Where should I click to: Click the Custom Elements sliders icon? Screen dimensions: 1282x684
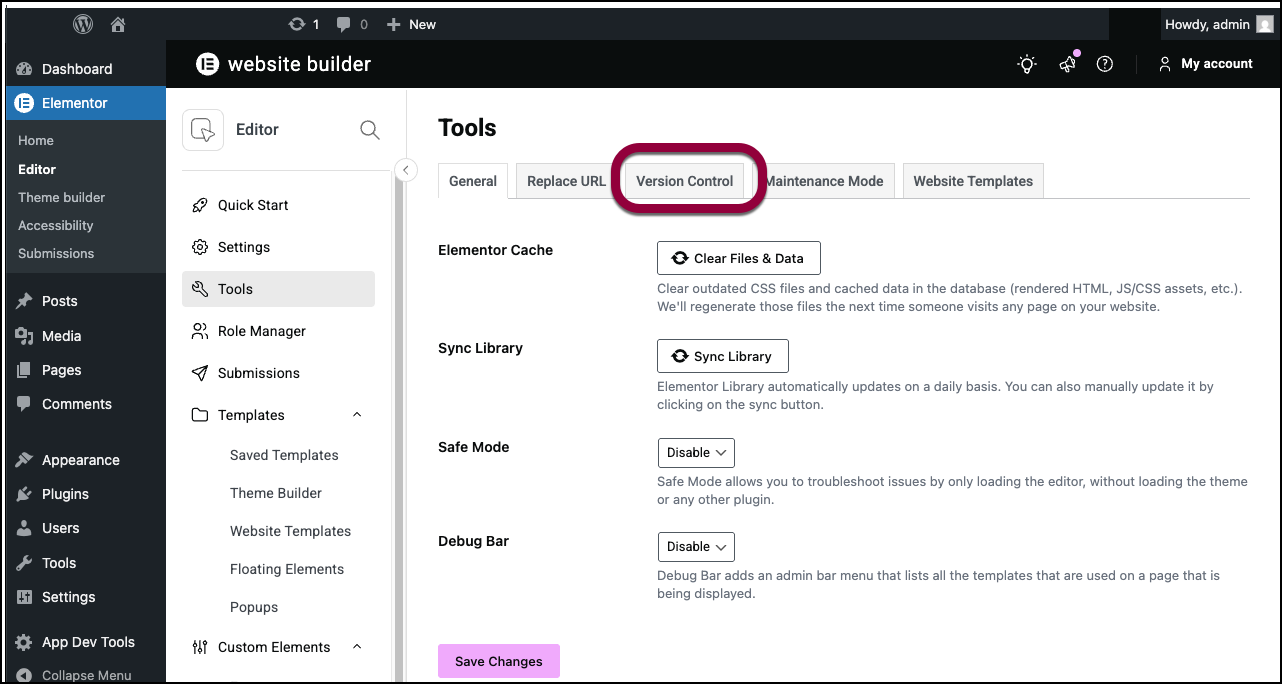[200, 647]
